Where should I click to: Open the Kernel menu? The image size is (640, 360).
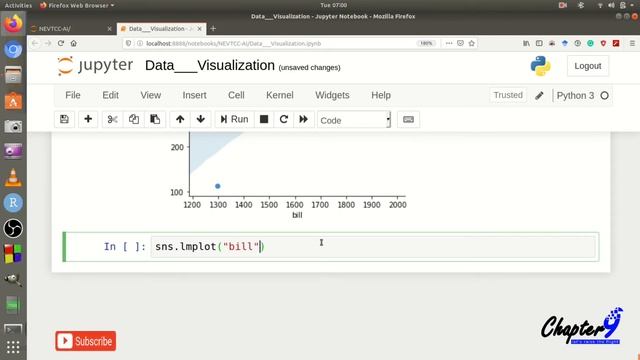click(280, 95)
